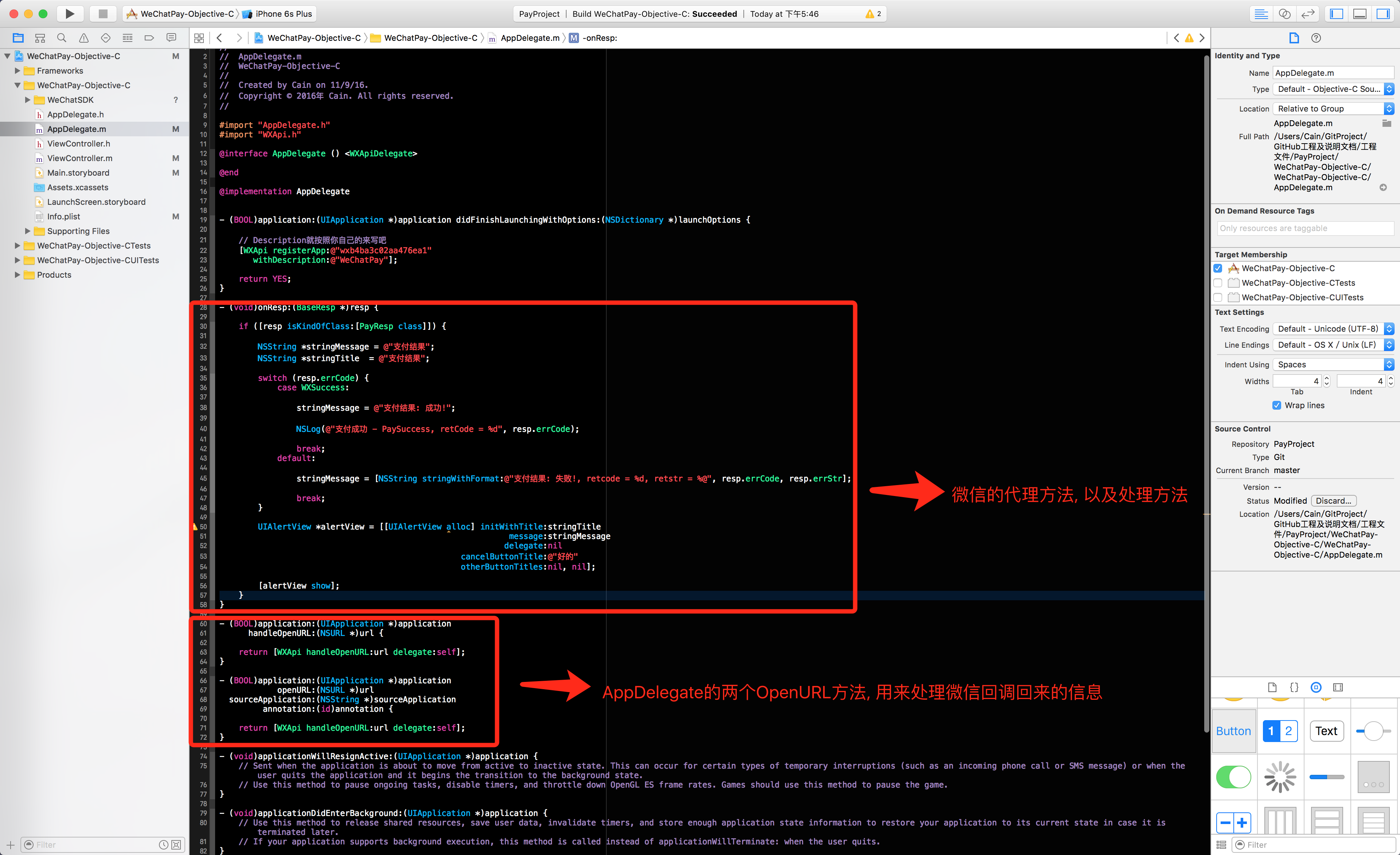Screen dimensions: 1400x855
Task: Open the Find navigator (magnifier icon)
Action: tap(61, 38)
